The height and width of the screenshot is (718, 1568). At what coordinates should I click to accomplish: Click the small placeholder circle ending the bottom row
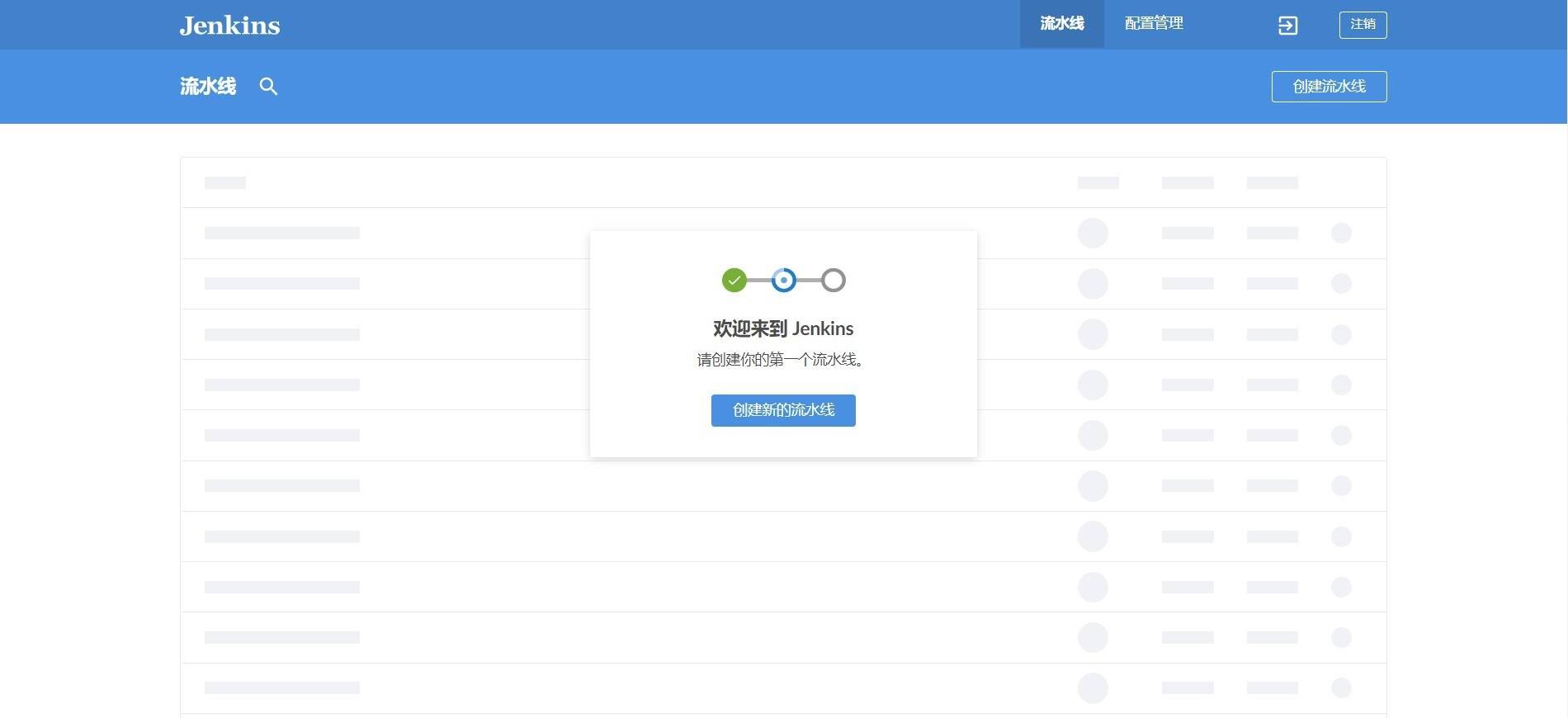[1341, 688]
